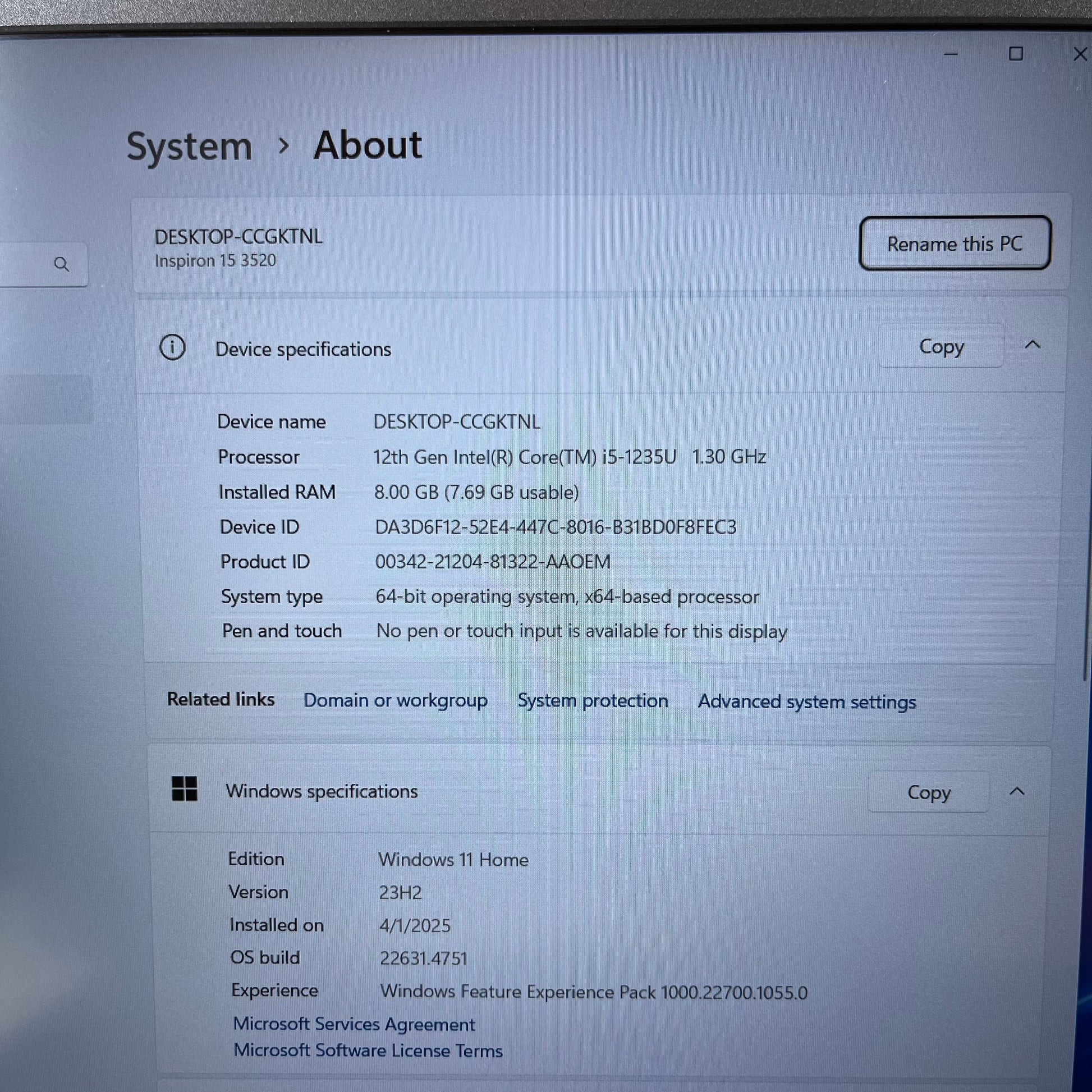Open Microsoft Software License Terms link
Viewport: 1092px width, 1092px height.
click(368, 1050)
